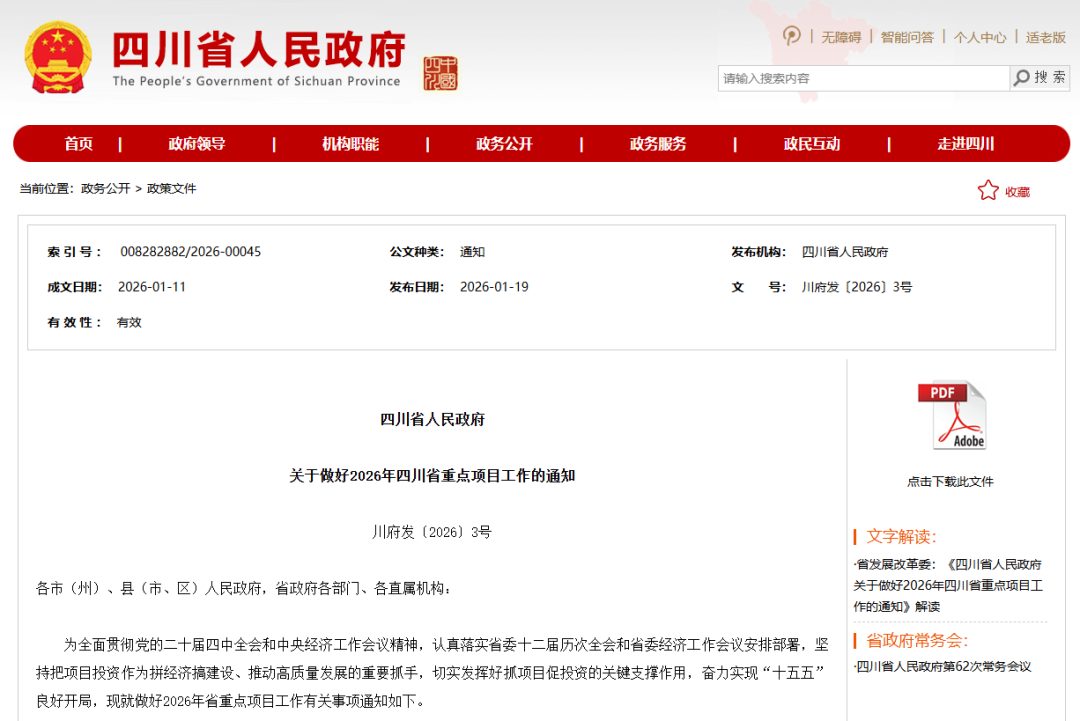Open 智能问答 smart Q&A service
Image resolution: width=1080 pixels, height=721 pixels.
click(908, 36)
